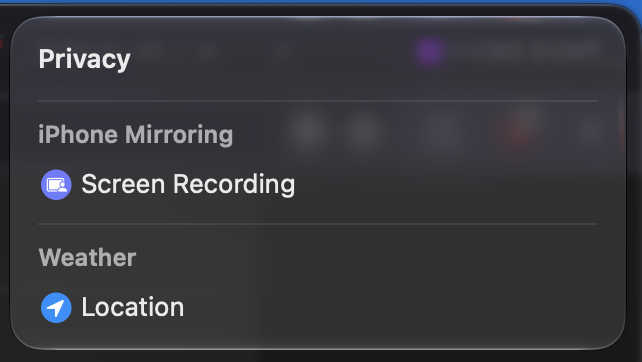642x362 pixels.
Task: Click blurred text right of purple dot
Action: (526, 50)
